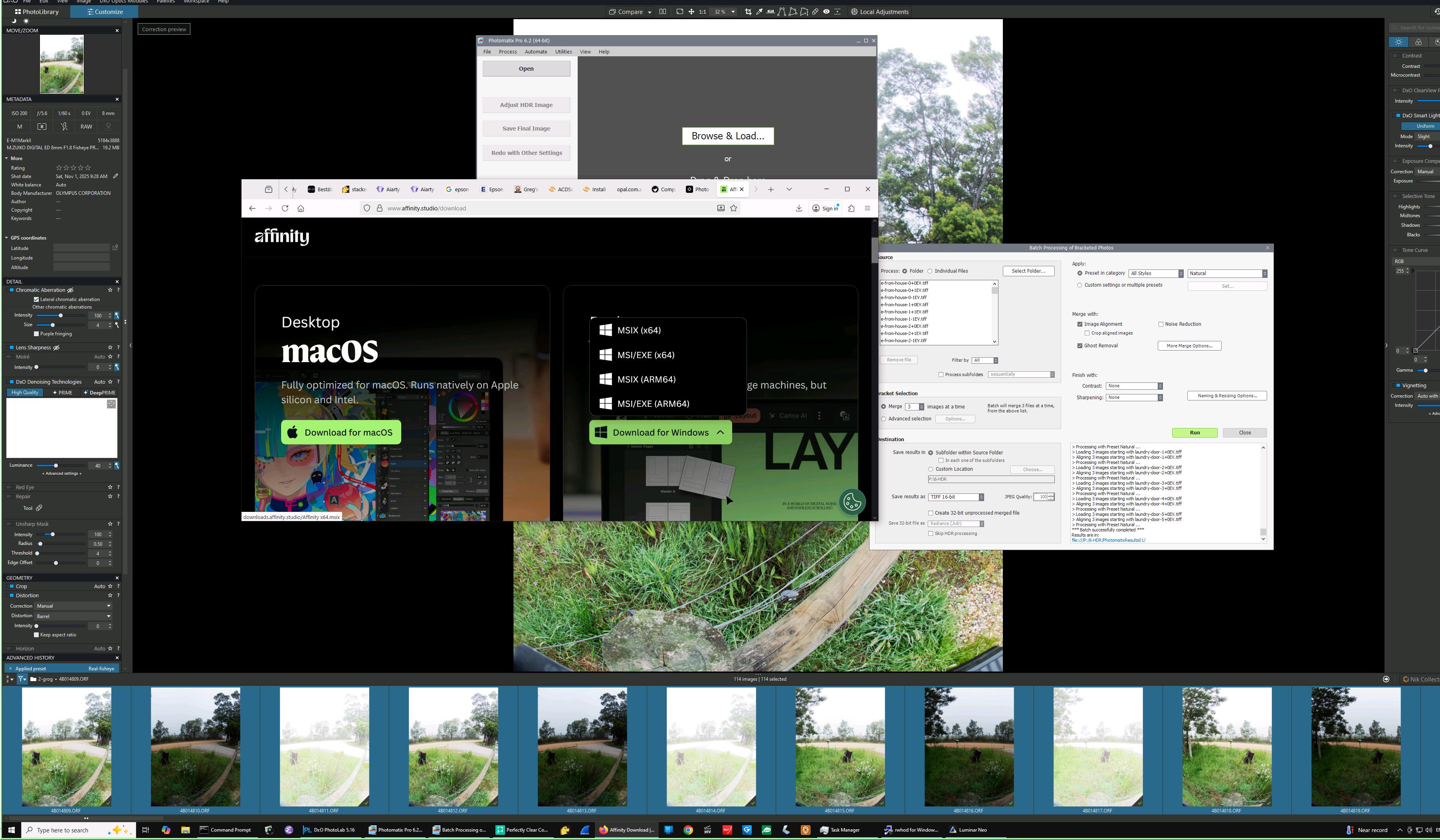Click the Red Eye tool icon

tap(826, 12)
